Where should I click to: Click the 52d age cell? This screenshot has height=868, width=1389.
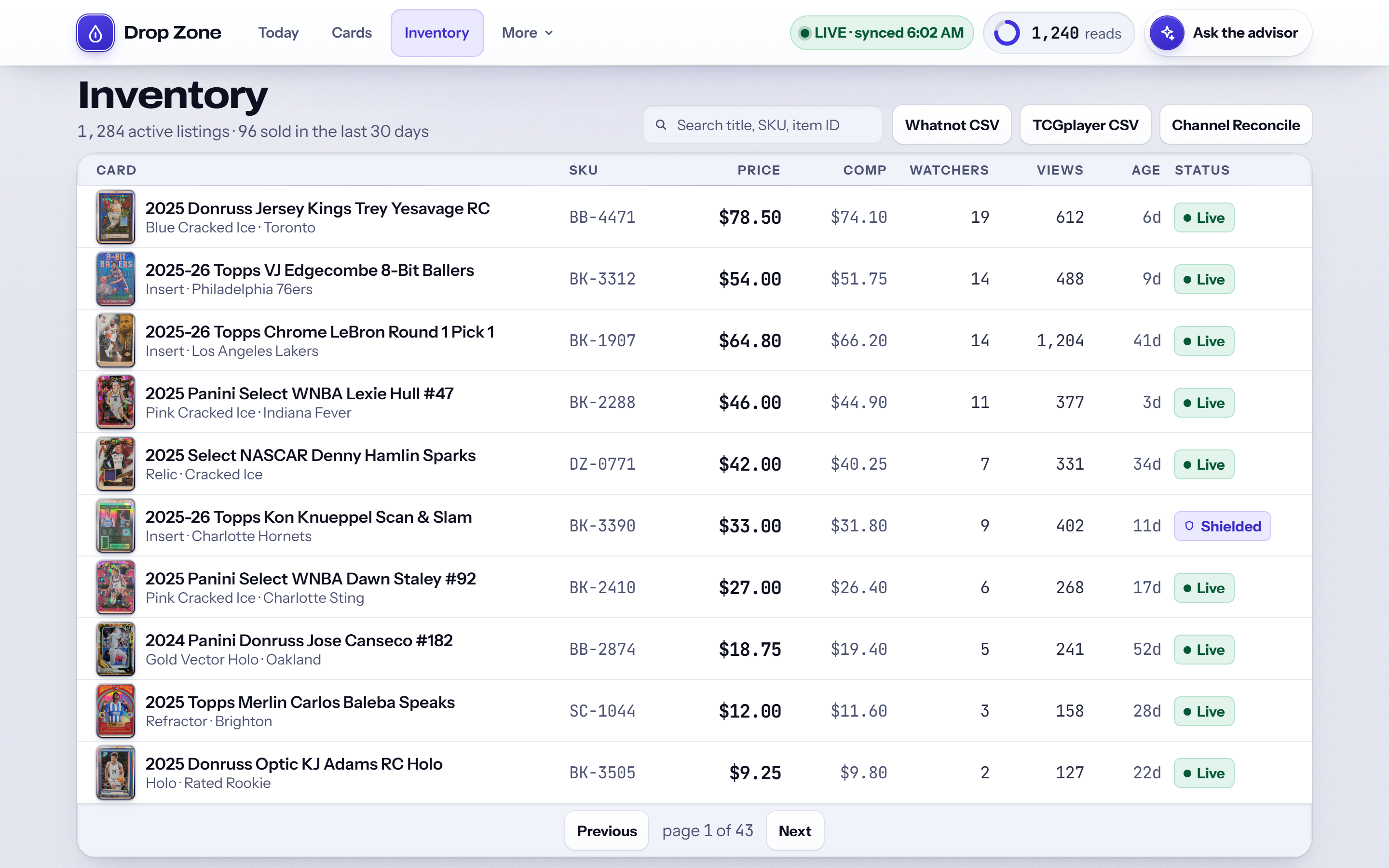1146,649
